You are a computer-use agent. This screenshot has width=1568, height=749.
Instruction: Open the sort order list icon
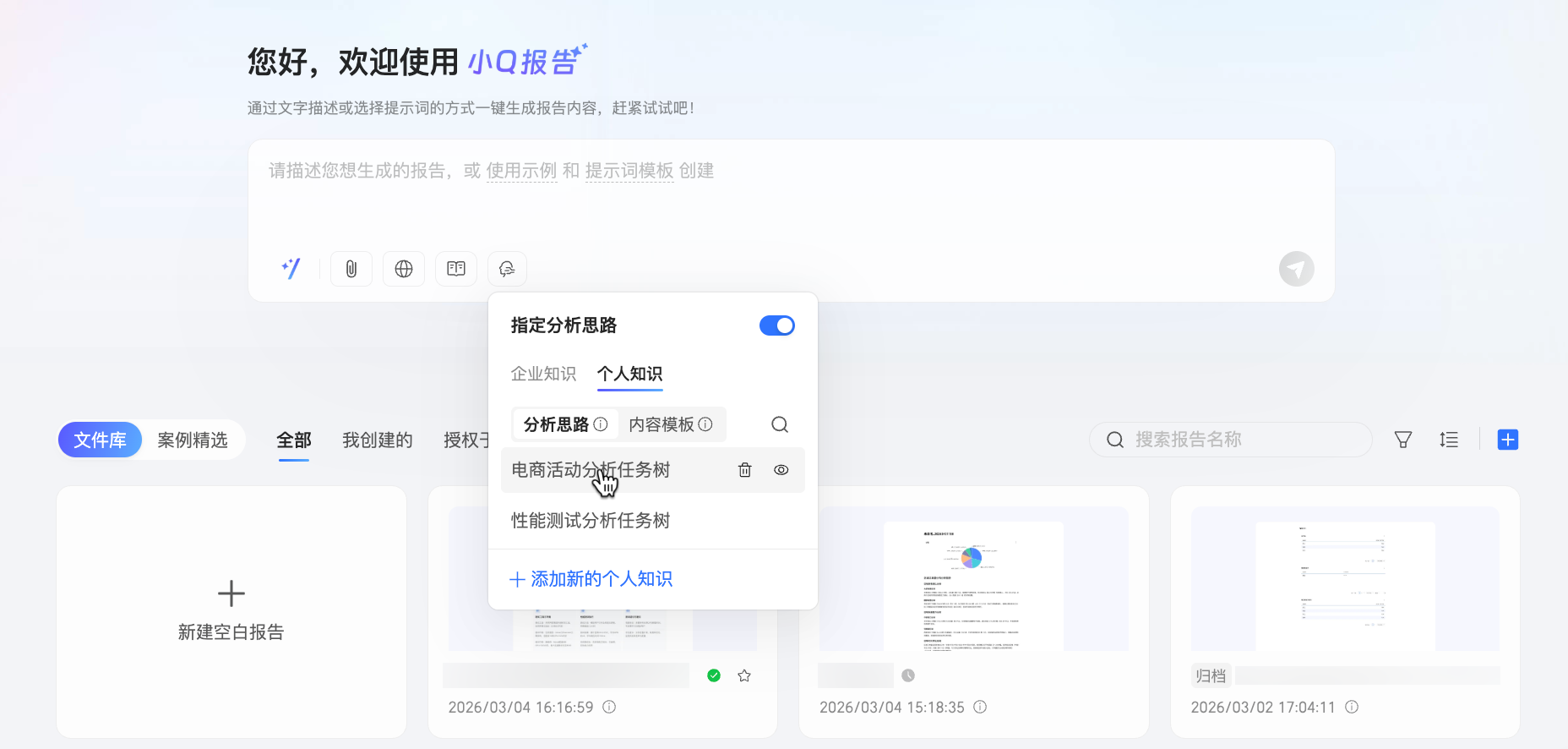coord(1449,440)
